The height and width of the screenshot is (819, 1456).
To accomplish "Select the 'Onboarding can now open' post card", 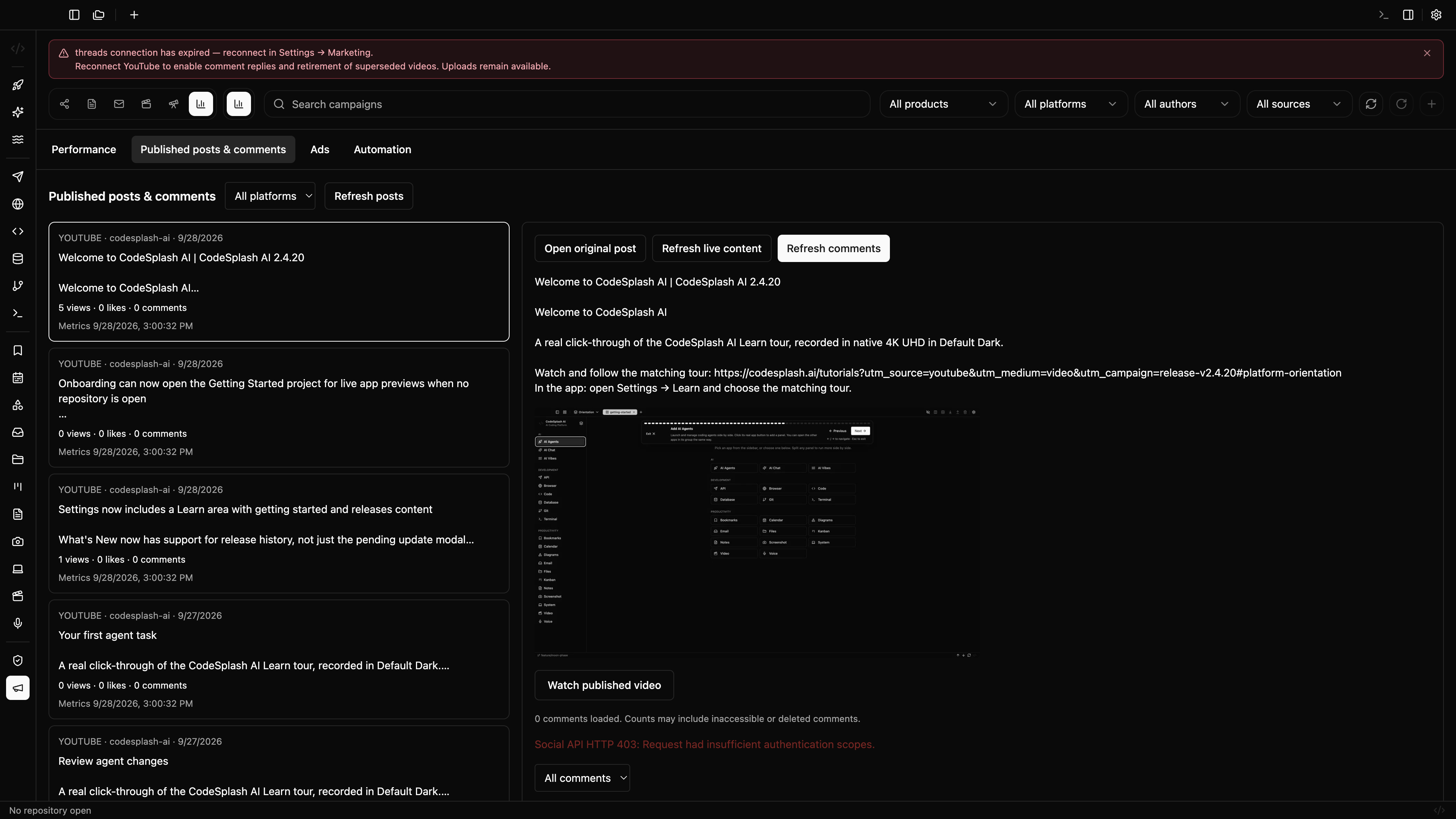I will point(279,408).
